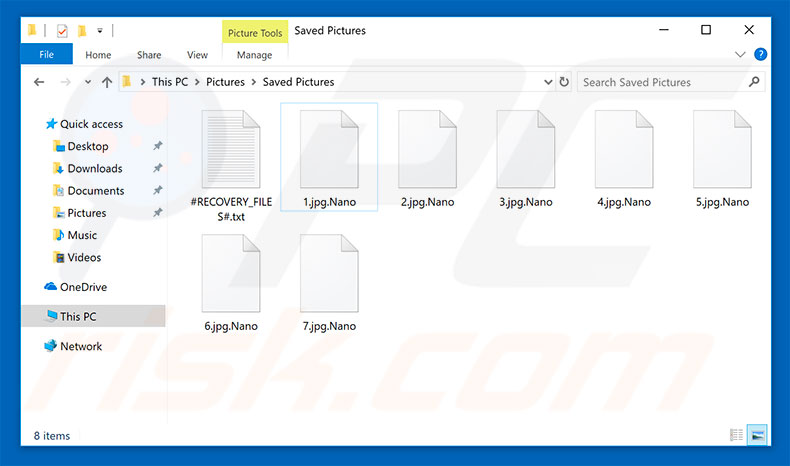Switch to the Share ribbon tab
790x466 pixels.
coord(149,55)
